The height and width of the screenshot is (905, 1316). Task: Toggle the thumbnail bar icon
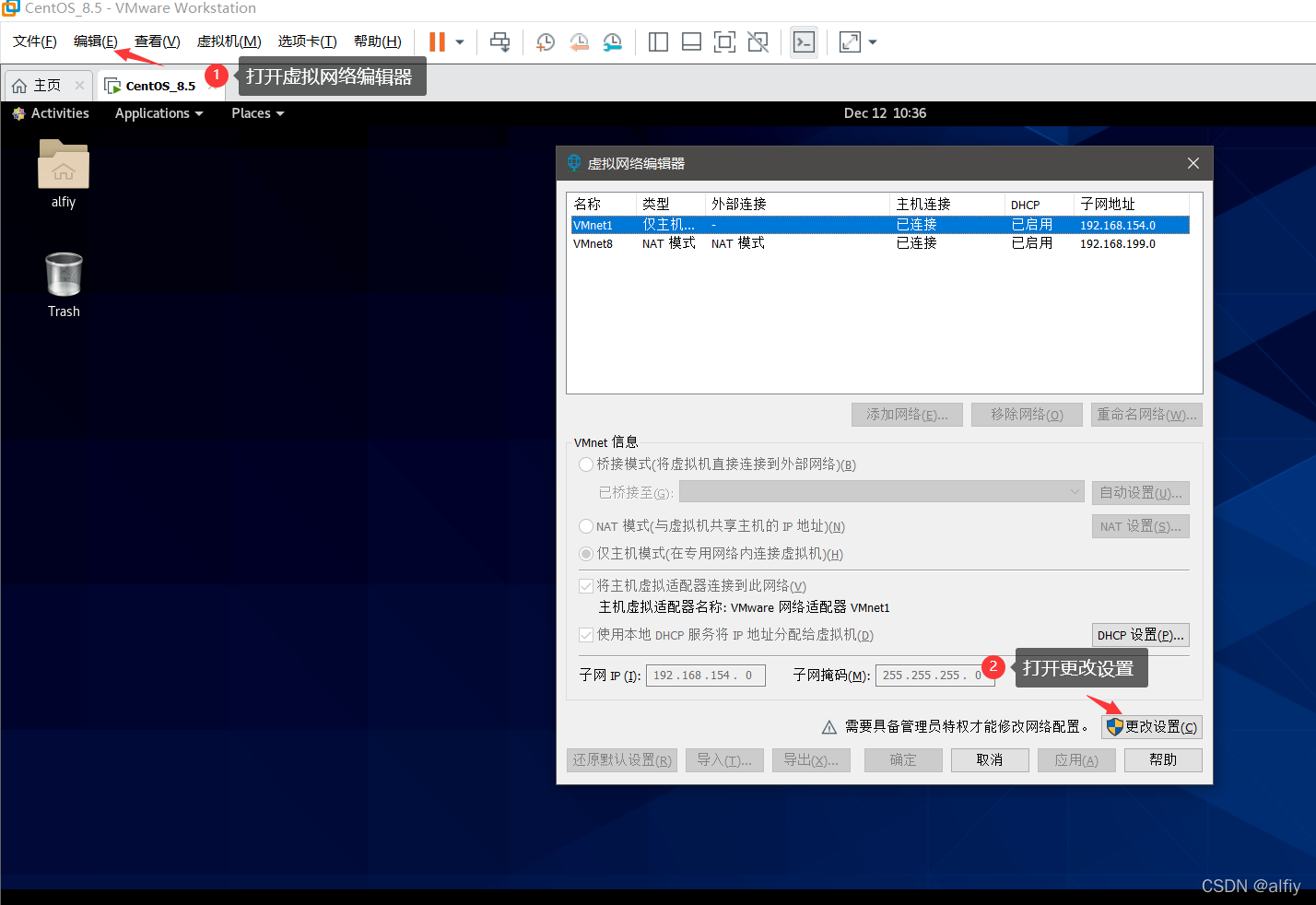point(691,41)
